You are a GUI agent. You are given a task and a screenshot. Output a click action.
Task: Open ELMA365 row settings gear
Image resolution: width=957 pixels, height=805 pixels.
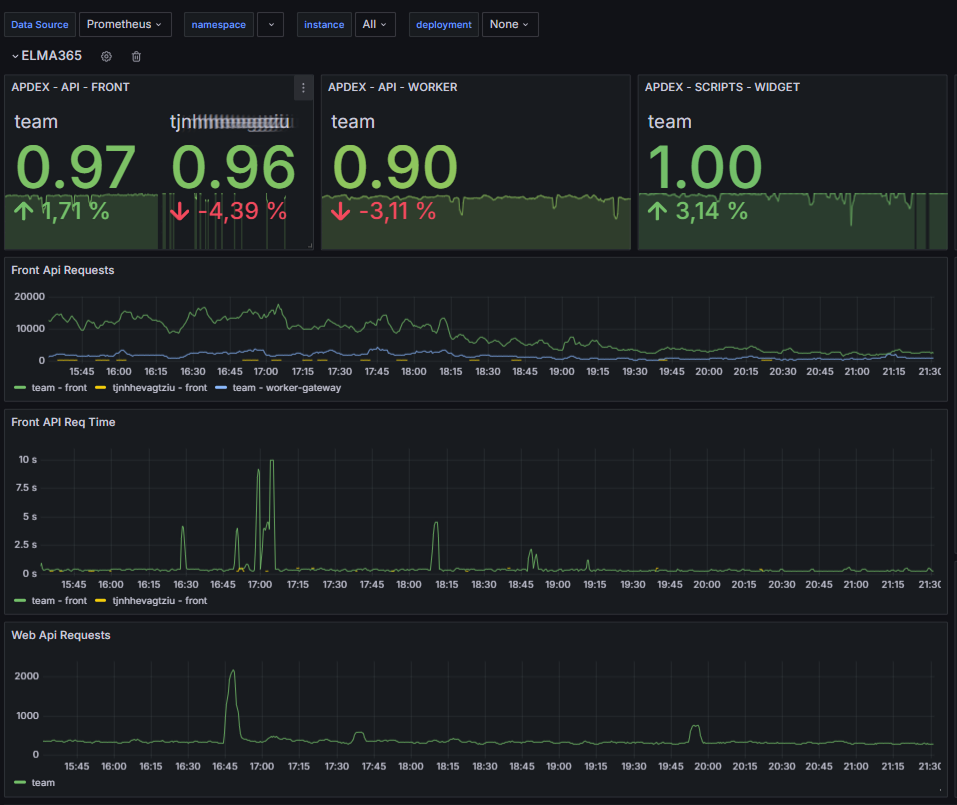click(106, 56)
